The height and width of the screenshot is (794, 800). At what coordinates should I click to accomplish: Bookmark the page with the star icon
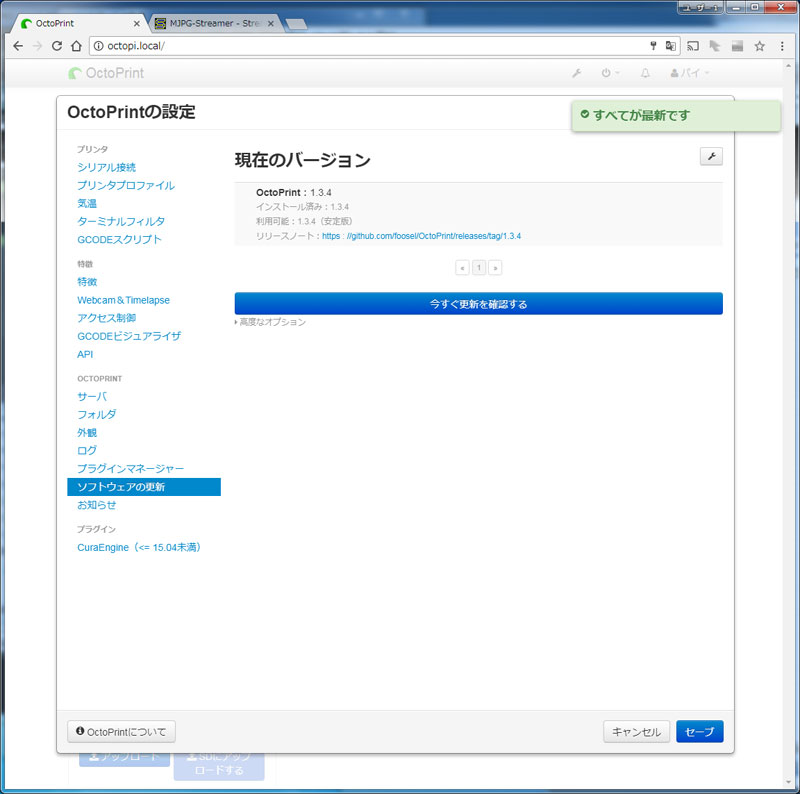tap(760, 46)
